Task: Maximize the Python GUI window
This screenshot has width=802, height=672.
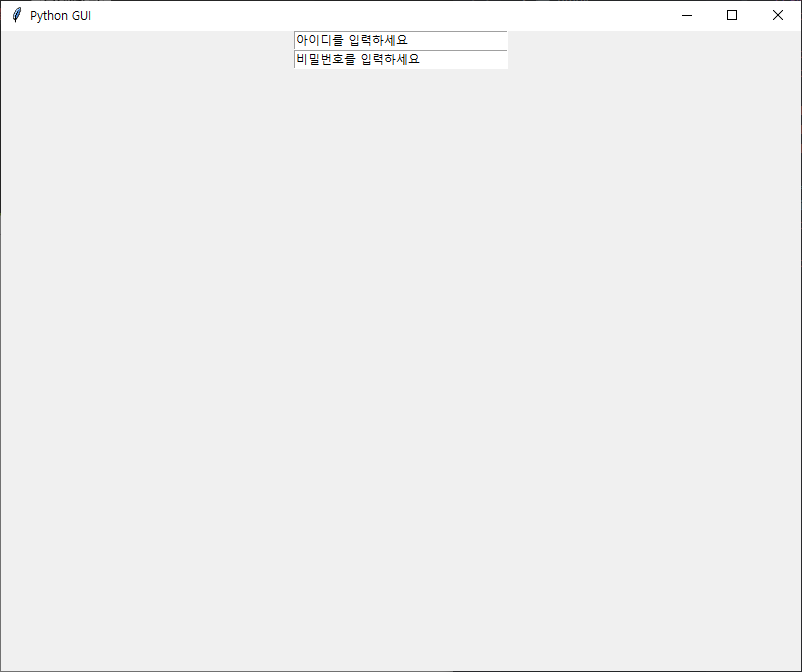Action: (x=732, y=15)
